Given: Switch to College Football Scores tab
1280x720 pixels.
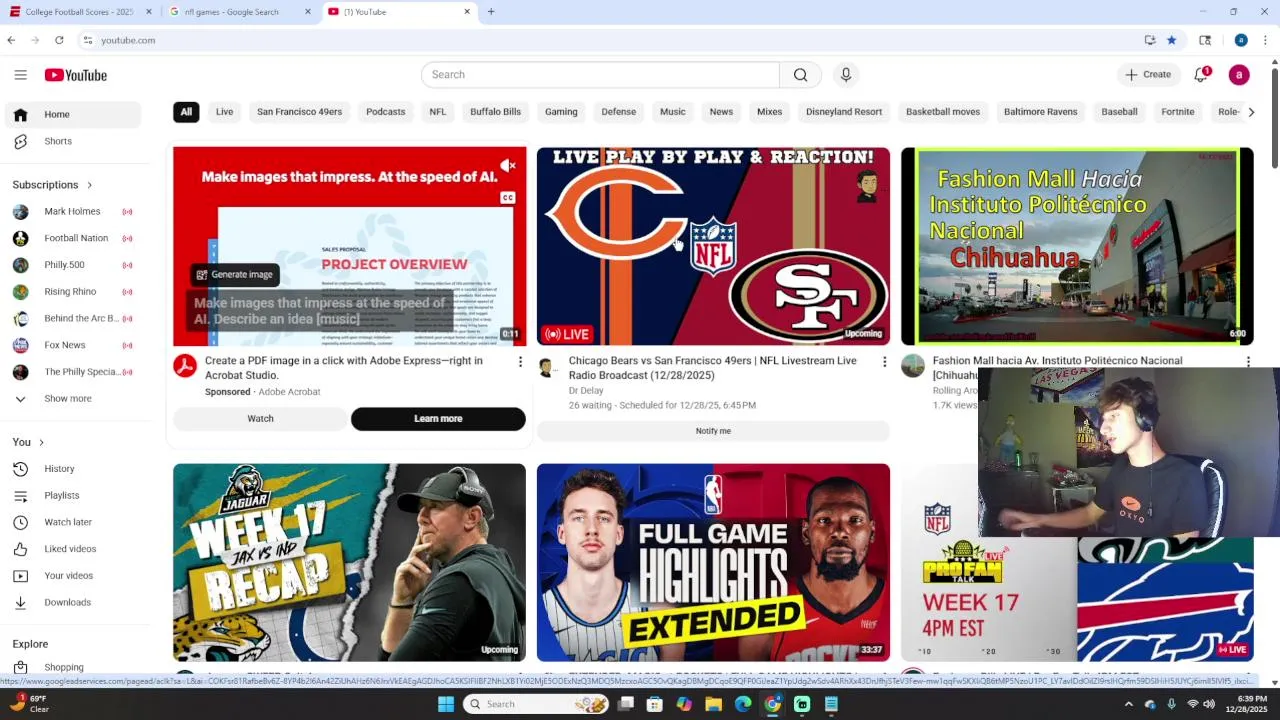Looking at the screenshot, I should coord(79,12).
